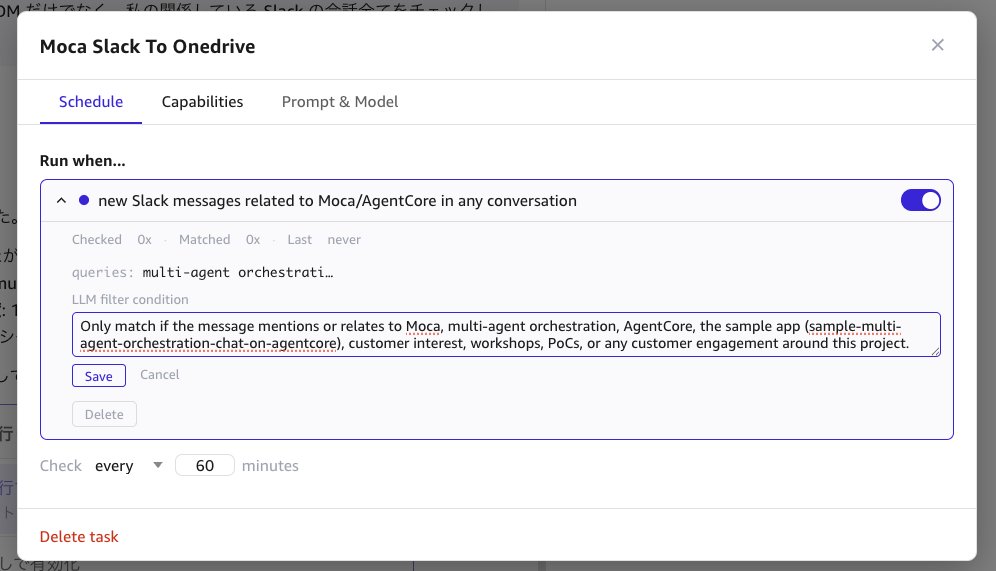Click the 60 minutes interval field
The height and width of the screenshot is (571, 996).
(205, 466)
